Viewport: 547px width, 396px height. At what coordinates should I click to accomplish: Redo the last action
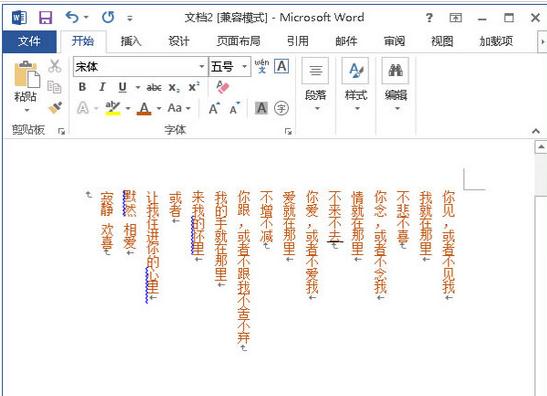point(108,17)
